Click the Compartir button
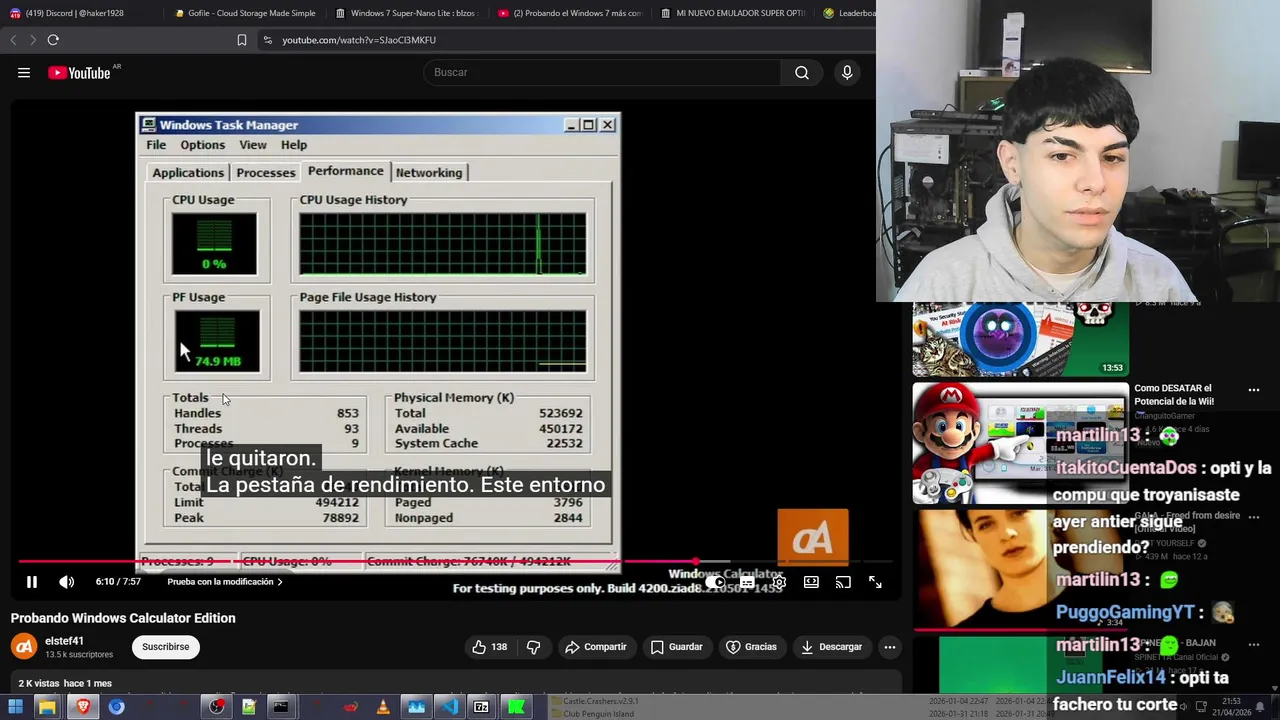 595,647
